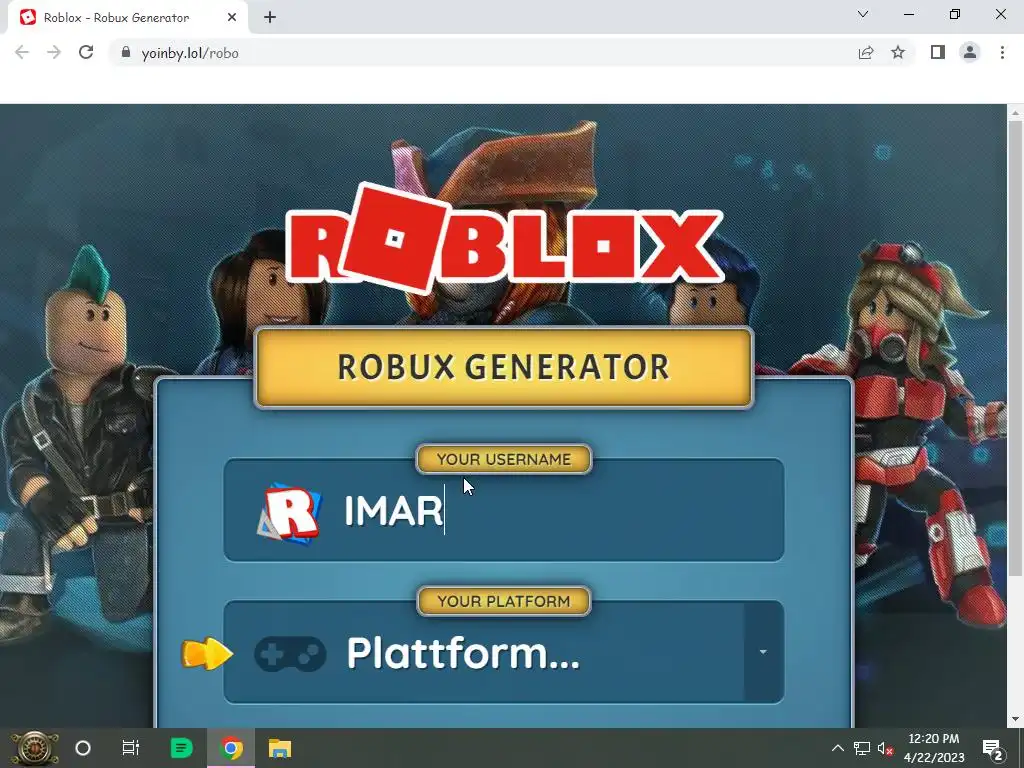Click the Roblox Studio icon in username field
Screen dimensions: 1024x768
pyautogui.click(x=289, y=513)
